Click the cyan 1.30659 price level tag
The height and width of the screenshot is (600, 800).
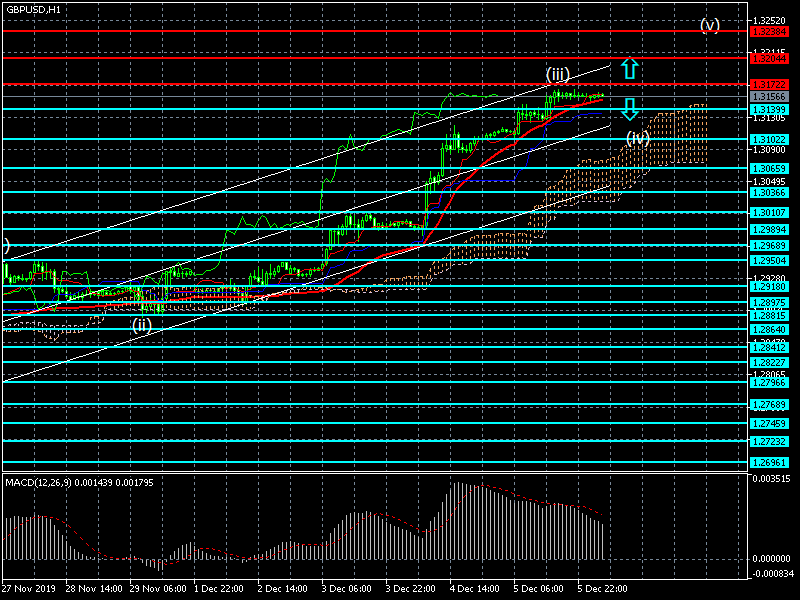769,168
